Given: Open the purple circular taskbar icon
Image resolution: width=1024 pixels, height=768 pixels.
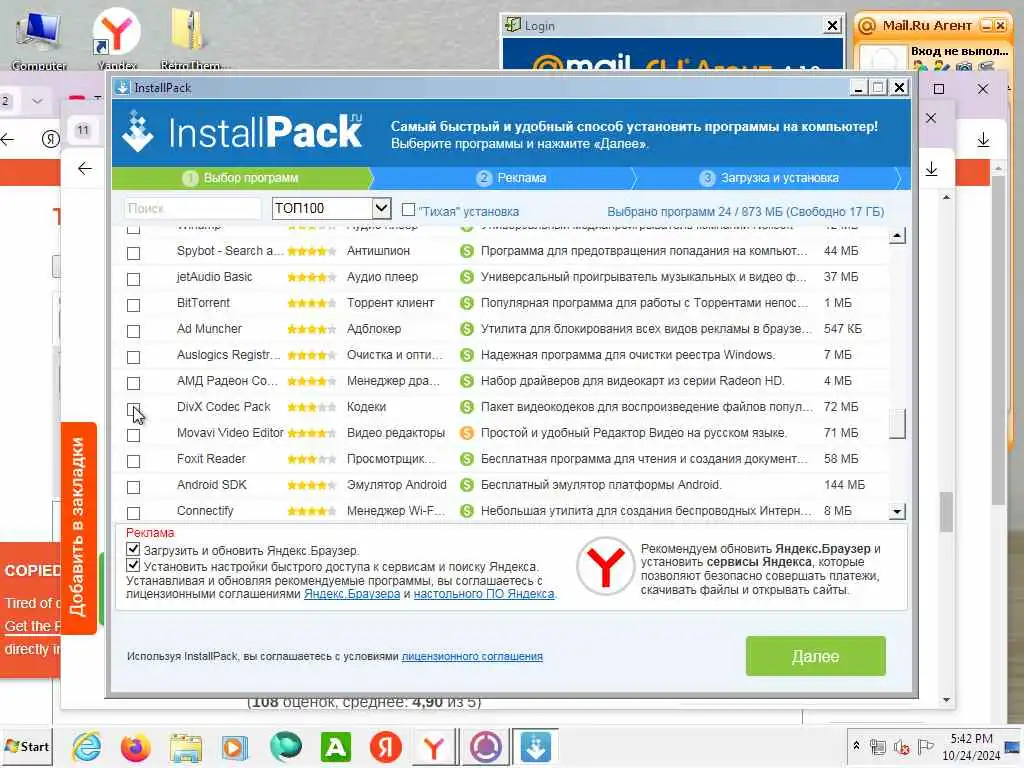Looking at the screenshot, I should coord(486,746).
